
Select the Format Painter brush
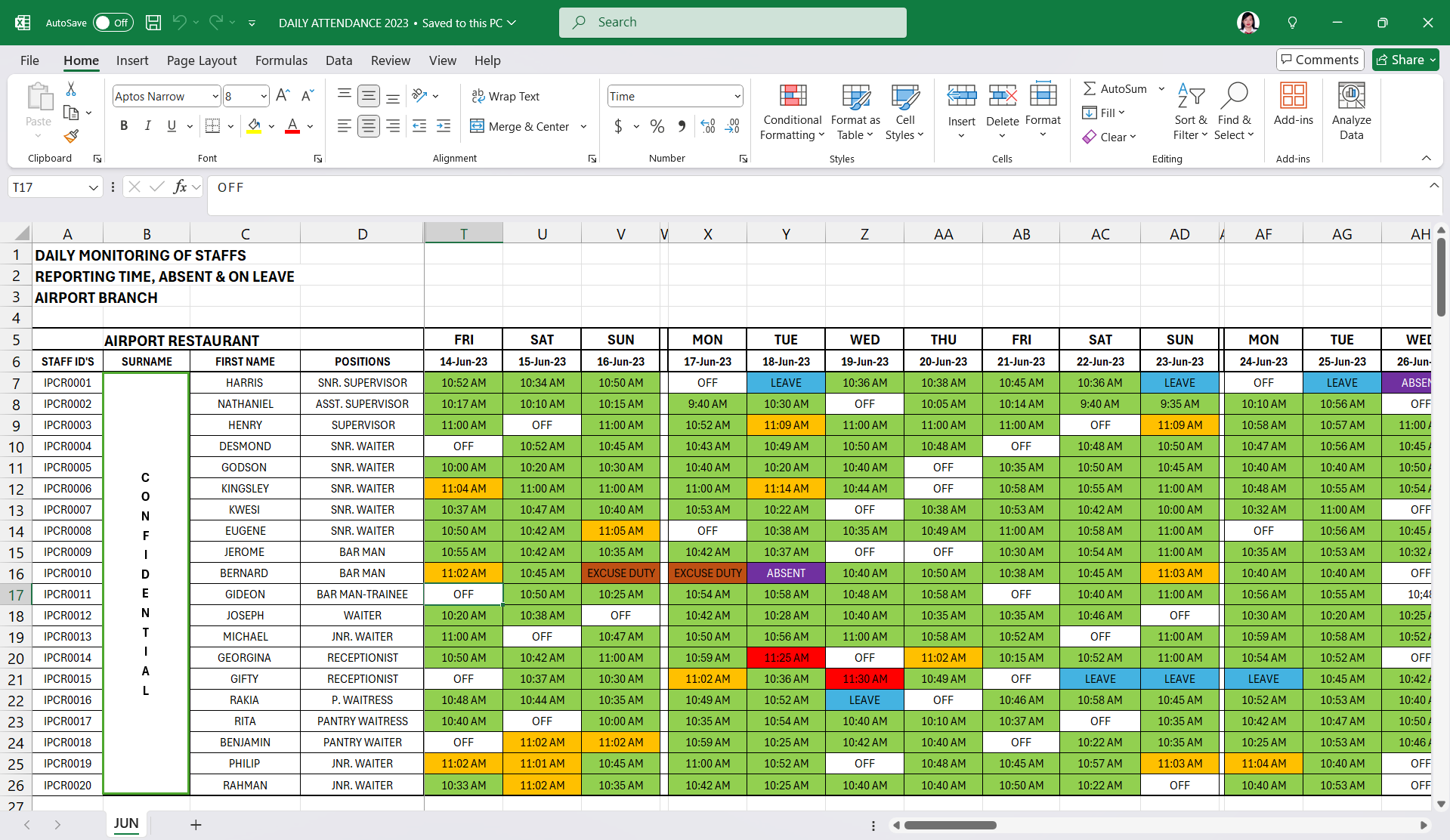coord(71,136)
